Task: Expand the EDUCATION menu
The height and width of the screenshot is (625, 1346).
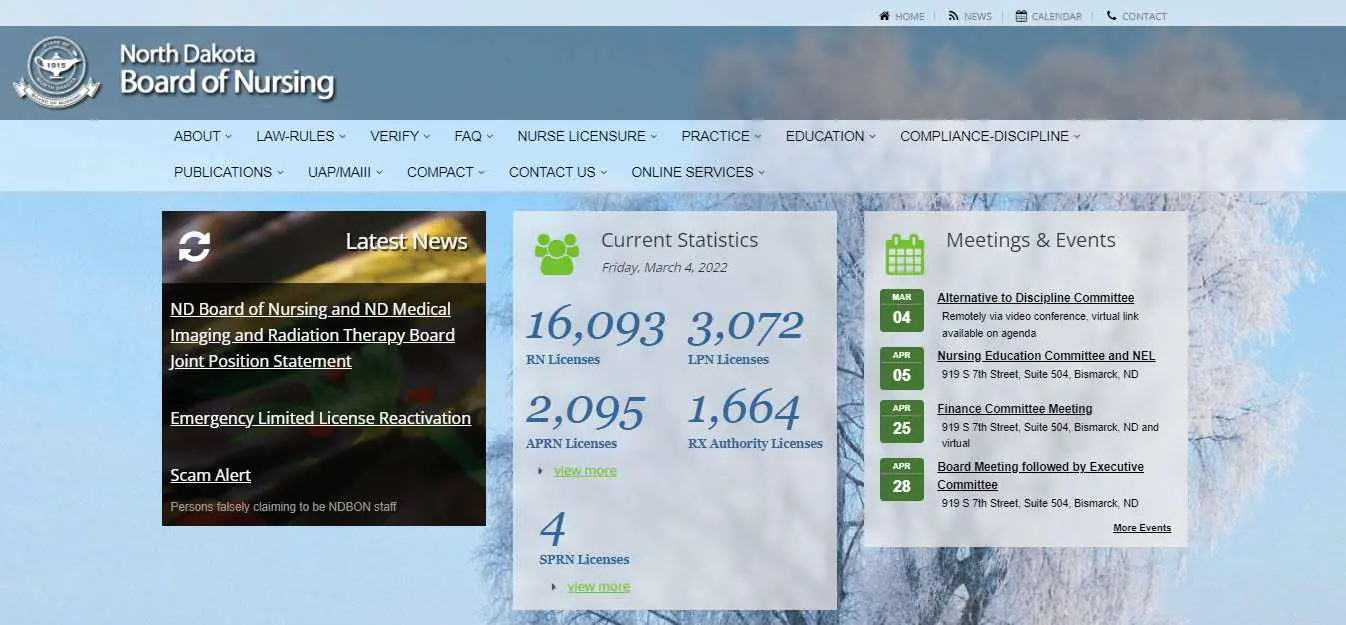Action: point(831,136)
